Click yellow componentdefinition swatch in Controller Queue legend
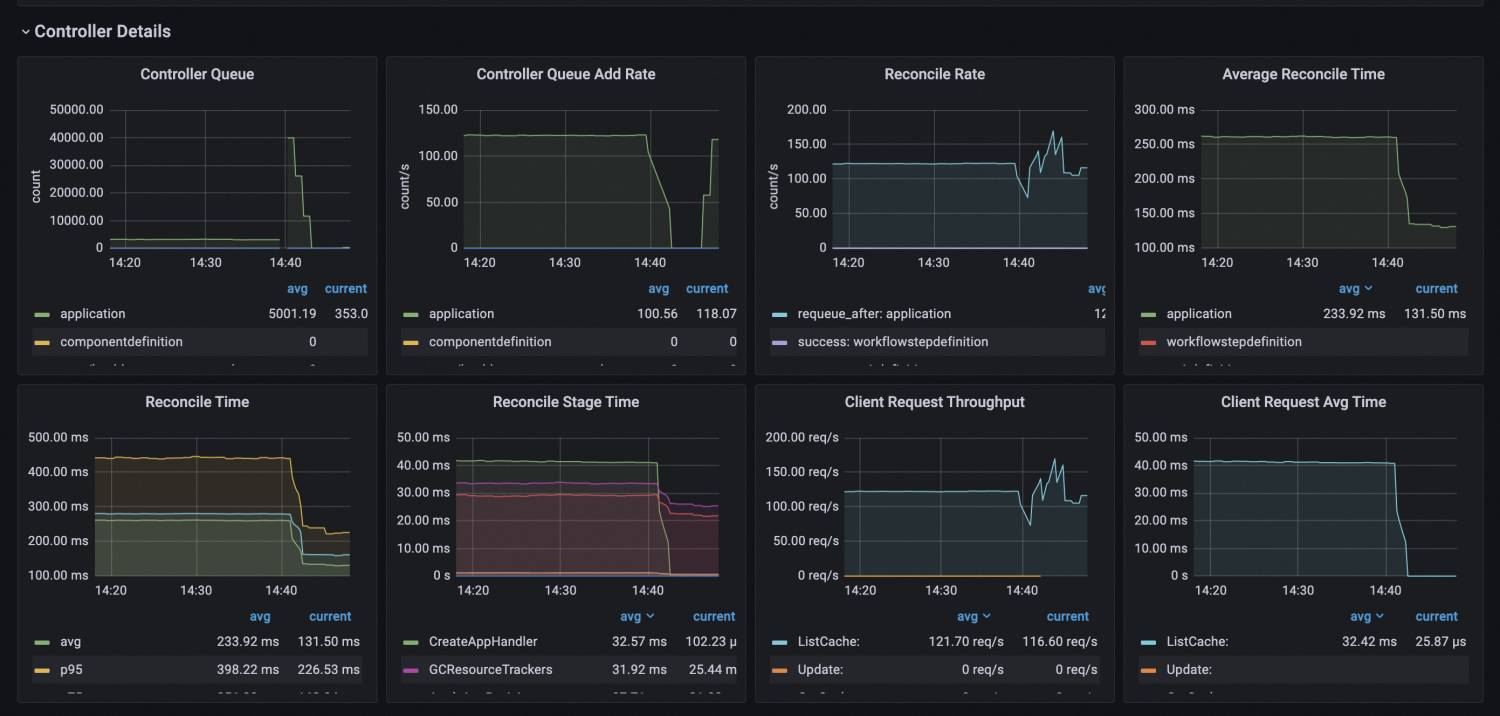Viewport: 1500px width, 716px height. click(x=41, y=342)
